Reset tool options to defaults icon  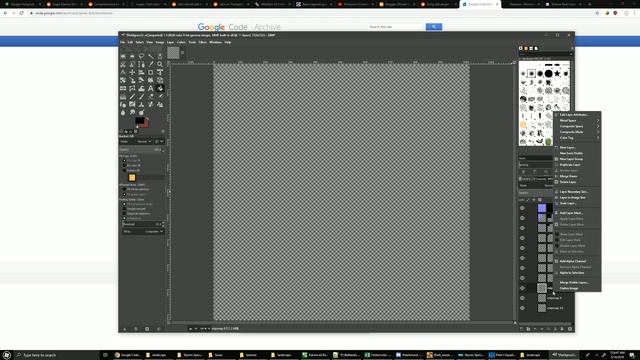159,329
